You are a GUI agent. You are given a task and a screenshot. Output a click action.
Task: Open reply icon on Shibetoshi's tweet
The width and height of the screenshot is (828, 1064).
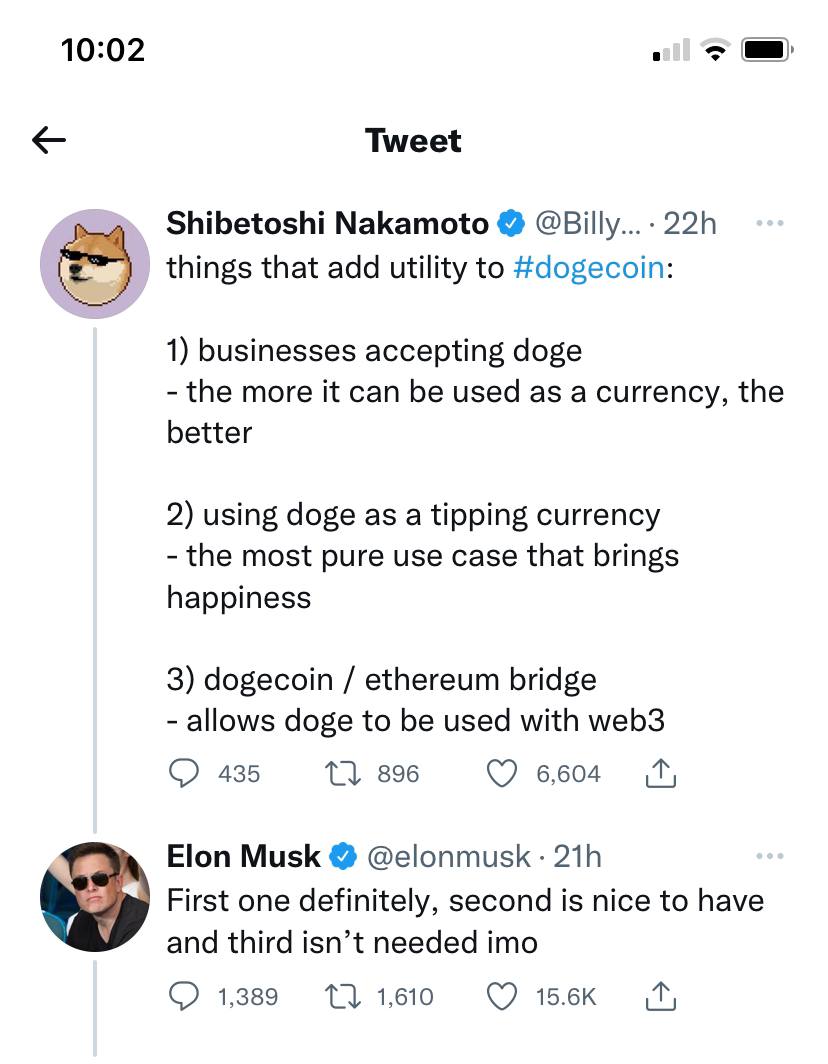tap(183, 773)
